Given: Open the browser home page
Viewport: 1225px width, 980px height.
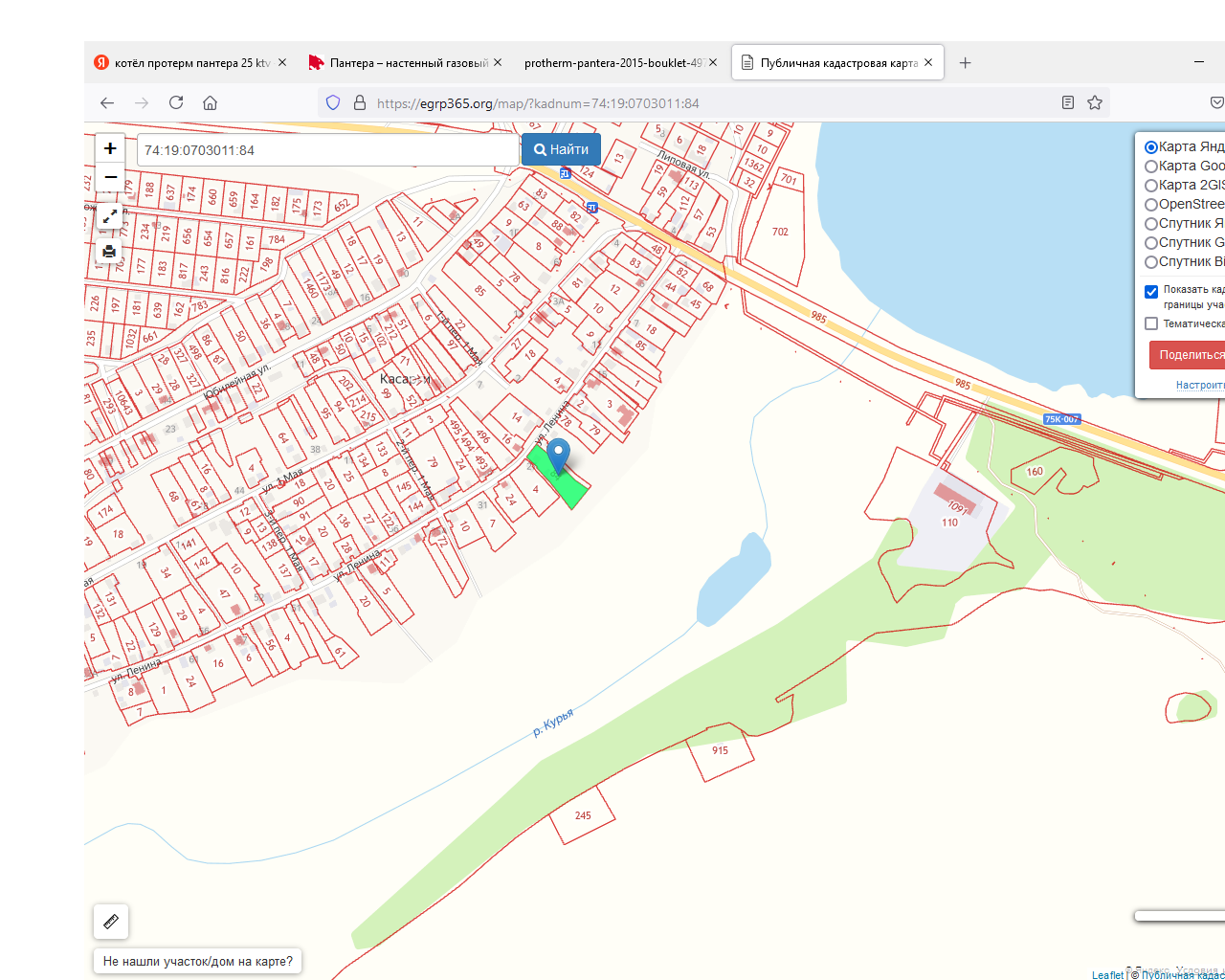Looking at the screenshot, I should point(211,102).
